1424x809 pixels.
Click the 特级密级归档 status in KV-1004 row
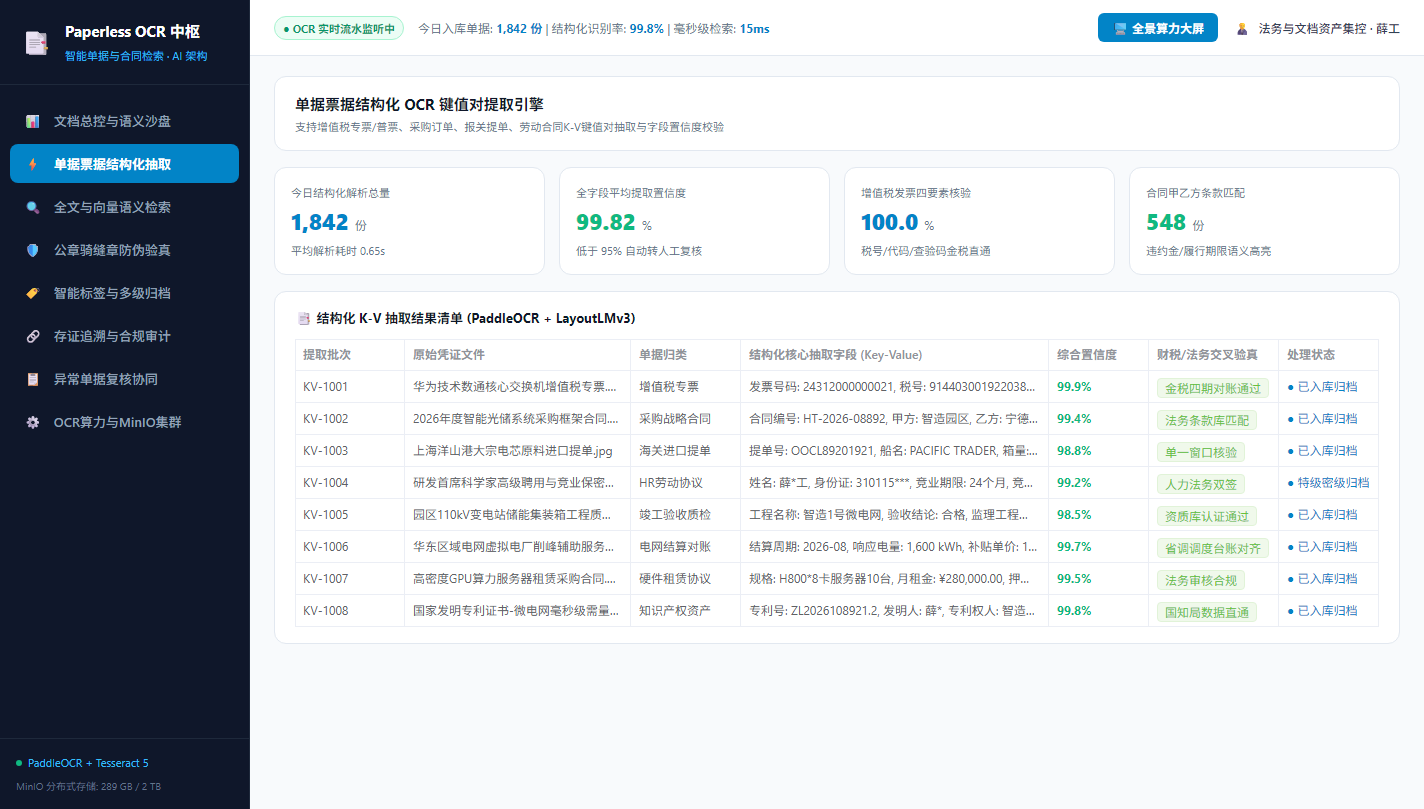click(1328, 483)
